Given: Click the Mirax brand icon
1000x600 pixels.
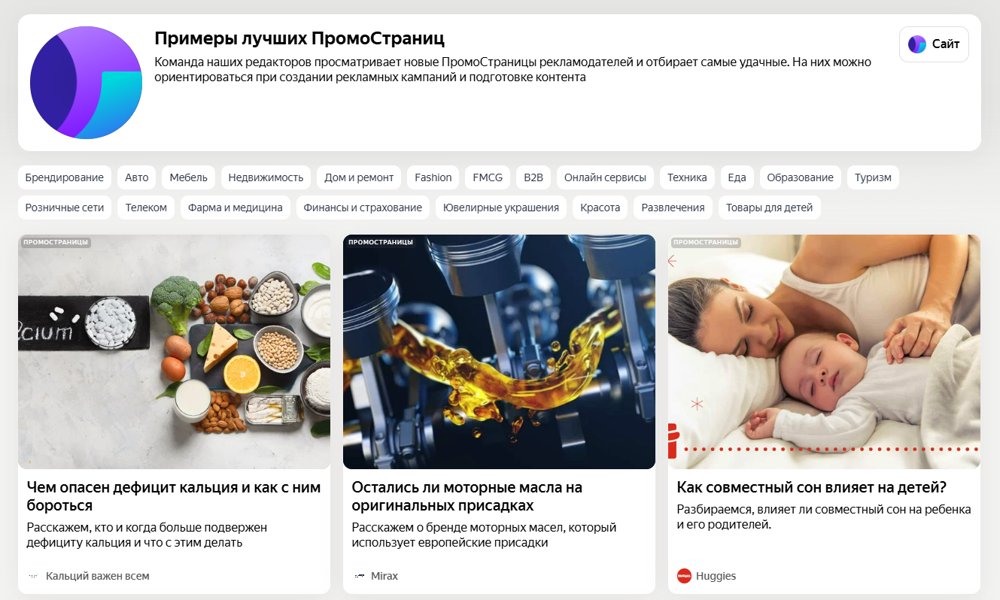Looking at the screenshot, I should point(359,576).
